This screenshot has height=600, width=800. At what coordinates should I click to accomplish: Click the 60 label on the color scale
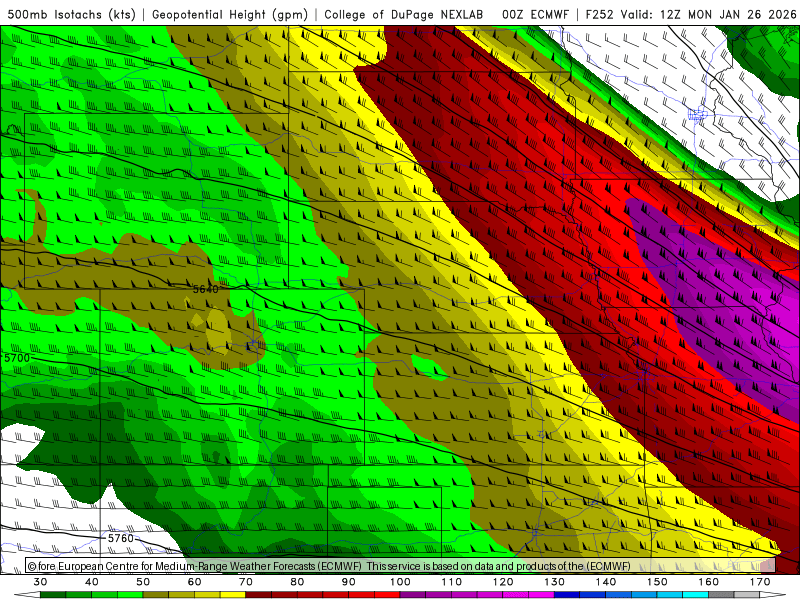tap(194, 582)
